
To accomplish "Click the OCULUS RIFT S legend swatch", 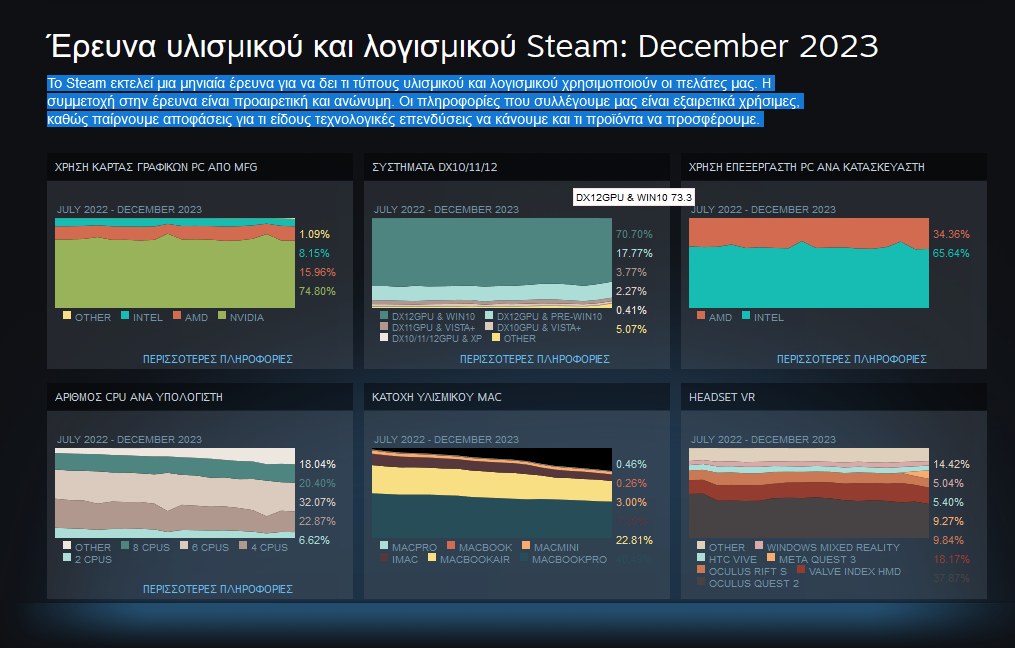I will 701,569.
